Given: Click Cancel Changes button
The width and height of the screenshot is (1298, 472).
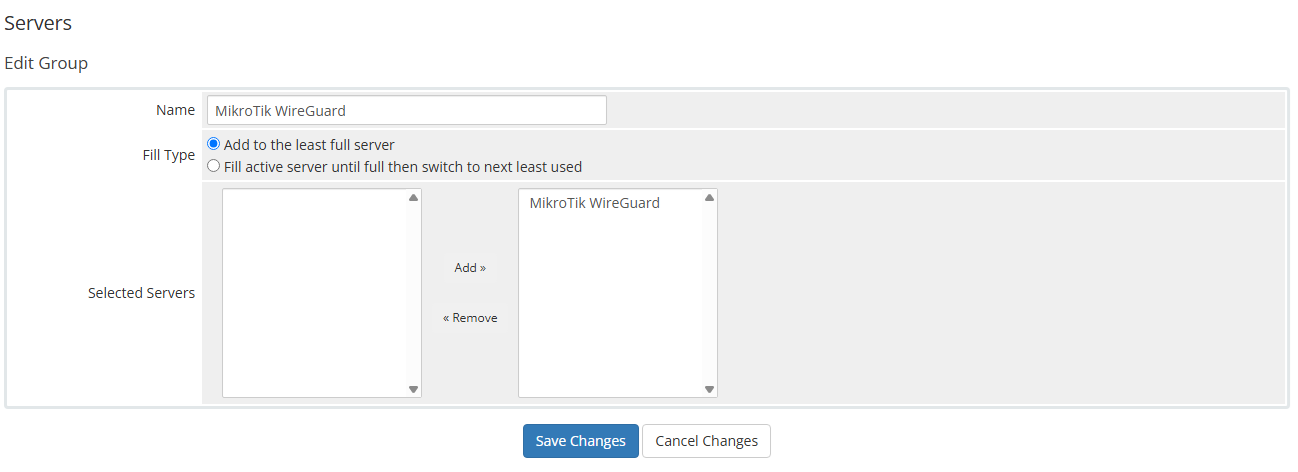Looking at the screenshot, I should pyautogui.click(x=706, y=441).
